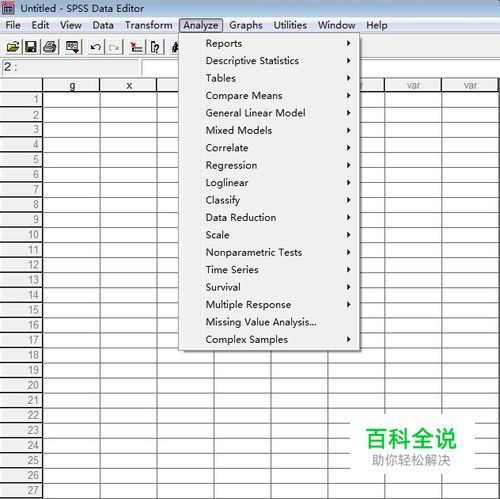Screen dimensions: 500x499
Task: Click the last var column header
Action: 470,85
